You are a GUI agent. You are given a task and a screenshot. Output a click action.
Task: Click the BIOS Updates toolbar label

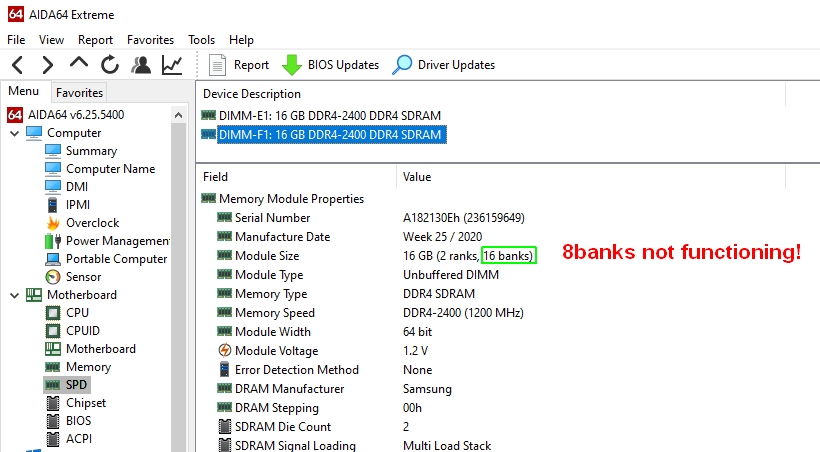point(343,65)
